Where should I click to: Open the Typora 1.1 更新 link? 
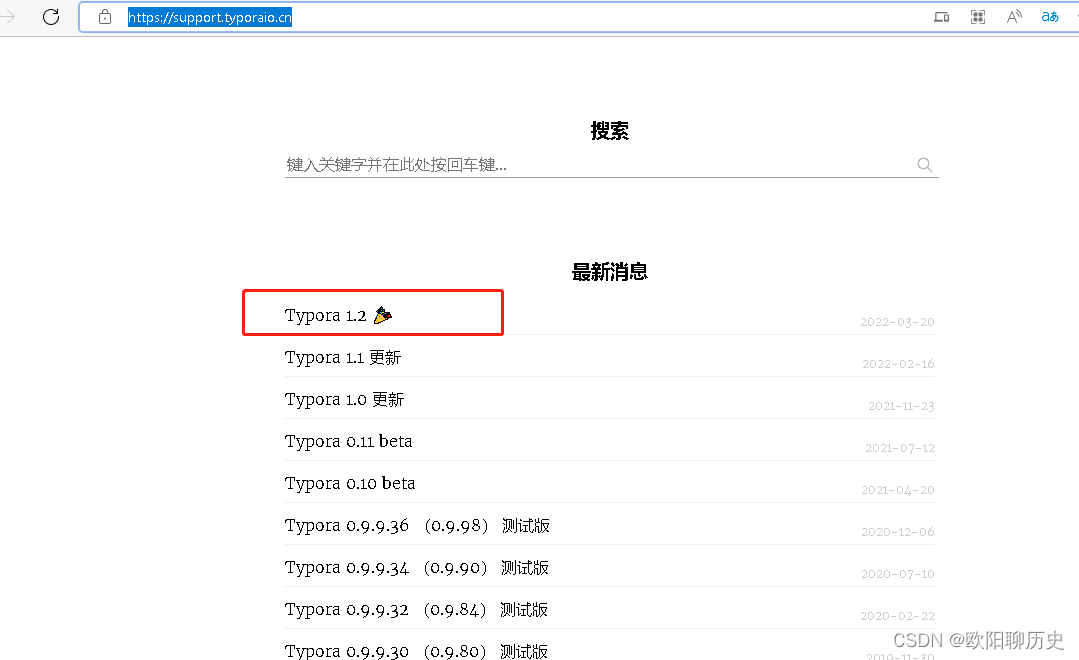tap(343, 358)
